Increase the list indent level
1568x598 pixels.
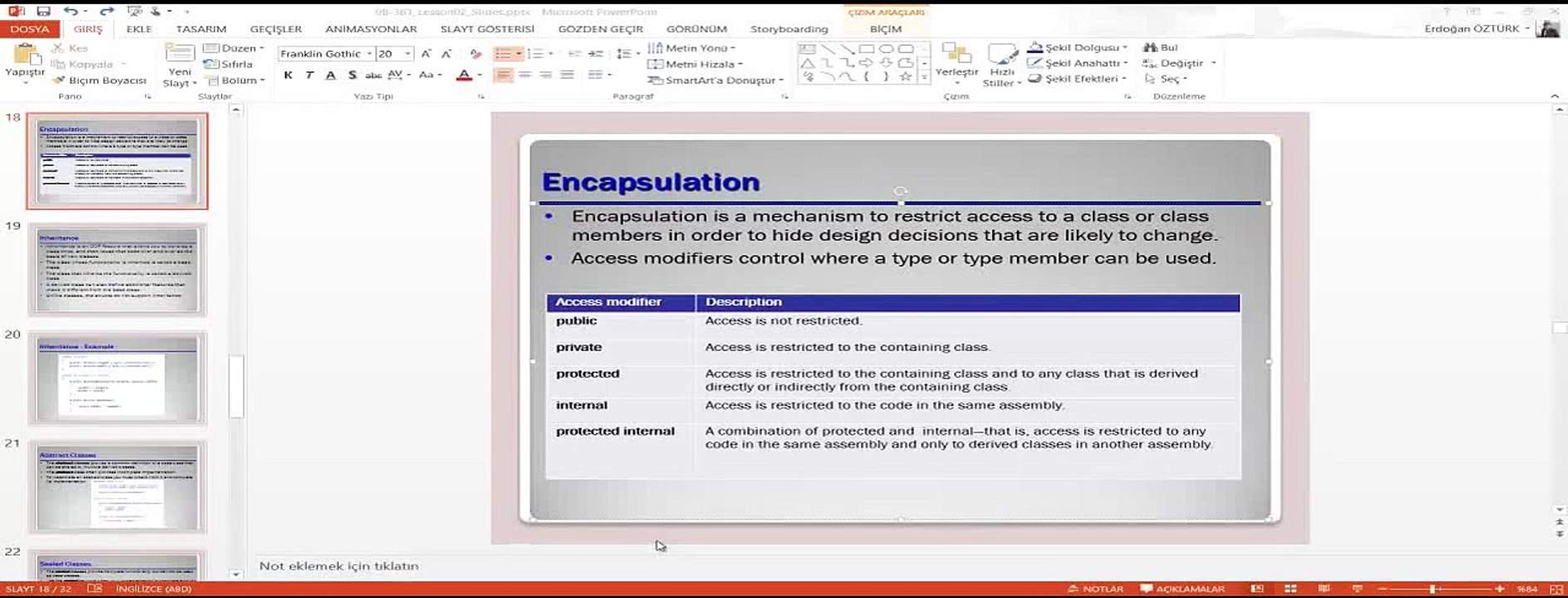[x=596, y=54]
